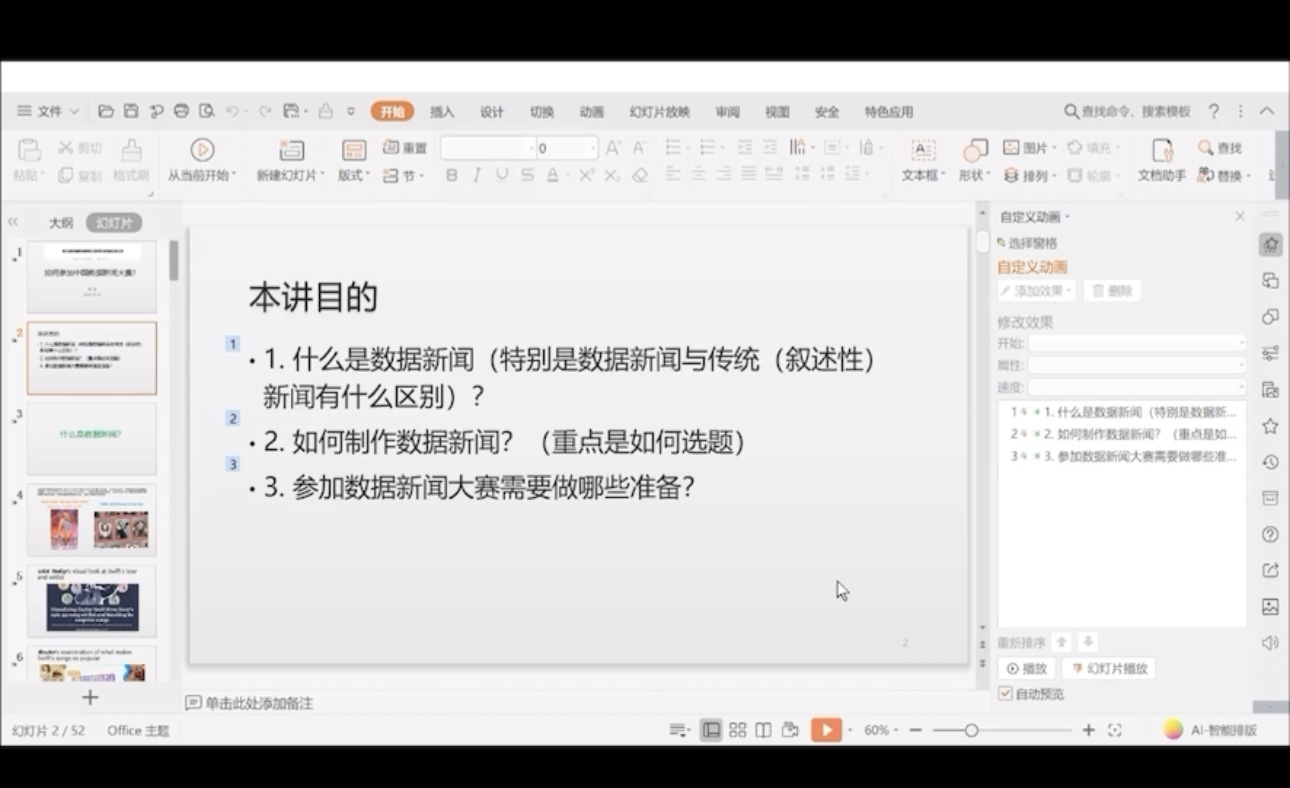
Task: Open 文档助手 document assistant
Action: coord(1161,151)
